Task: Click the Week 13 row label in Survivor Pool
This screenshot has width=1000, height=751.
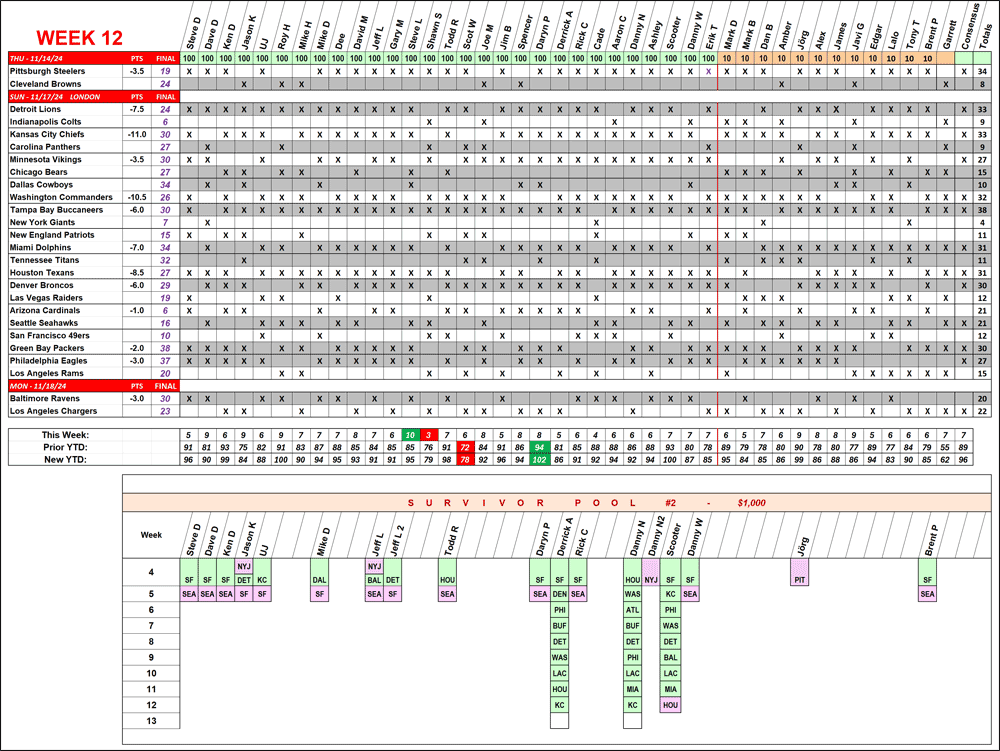Action: click(151, 721)
